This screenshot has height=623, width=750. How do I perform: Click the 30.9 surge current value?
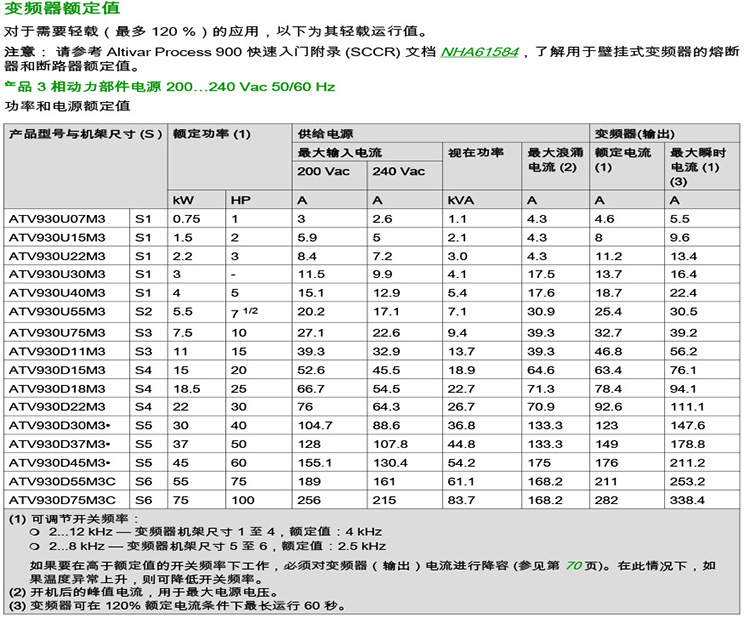click(x=540, y=312)
